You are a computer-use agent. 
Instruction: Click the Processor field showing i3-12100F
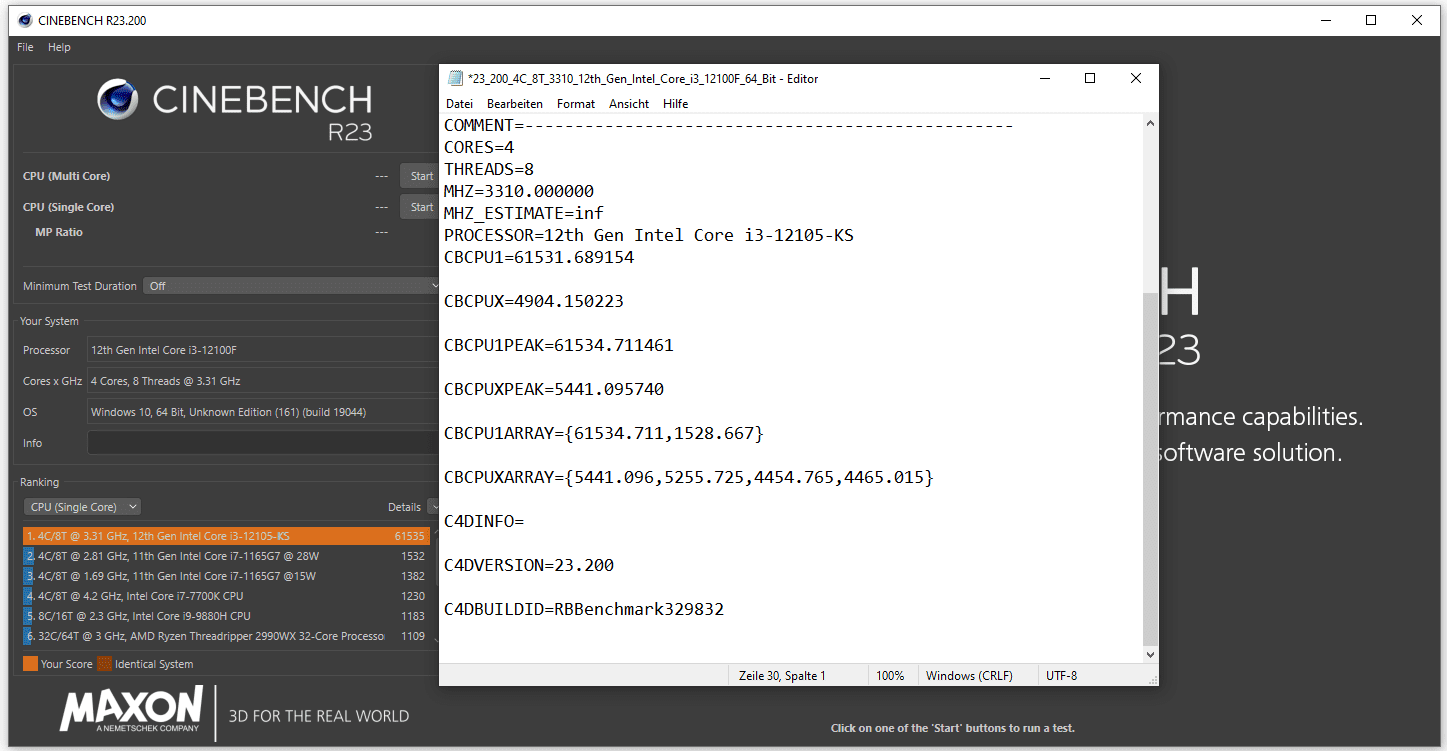point(263,350)
